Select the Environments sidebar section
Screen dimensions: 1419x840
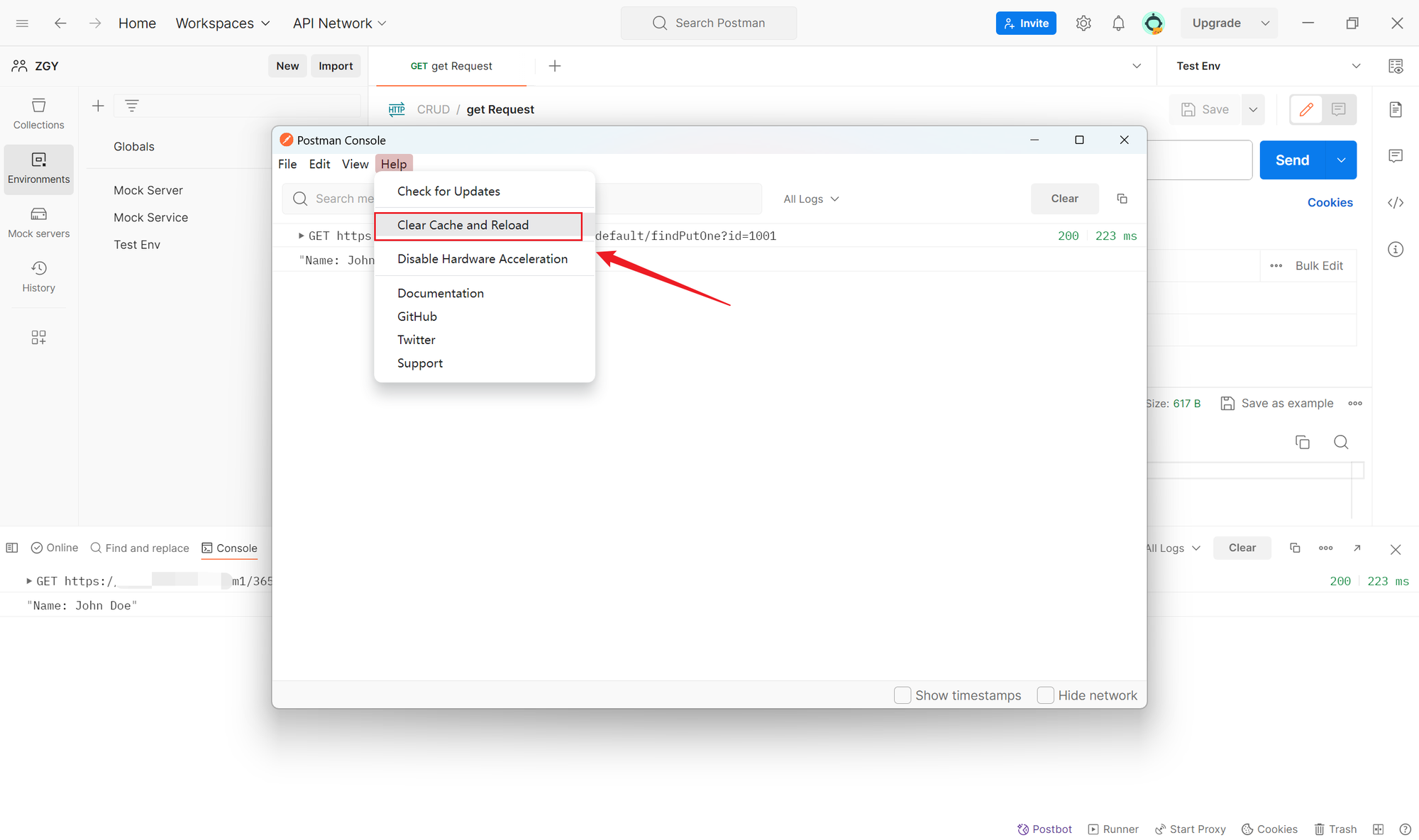pyautogui.click(x=38, y=169)
